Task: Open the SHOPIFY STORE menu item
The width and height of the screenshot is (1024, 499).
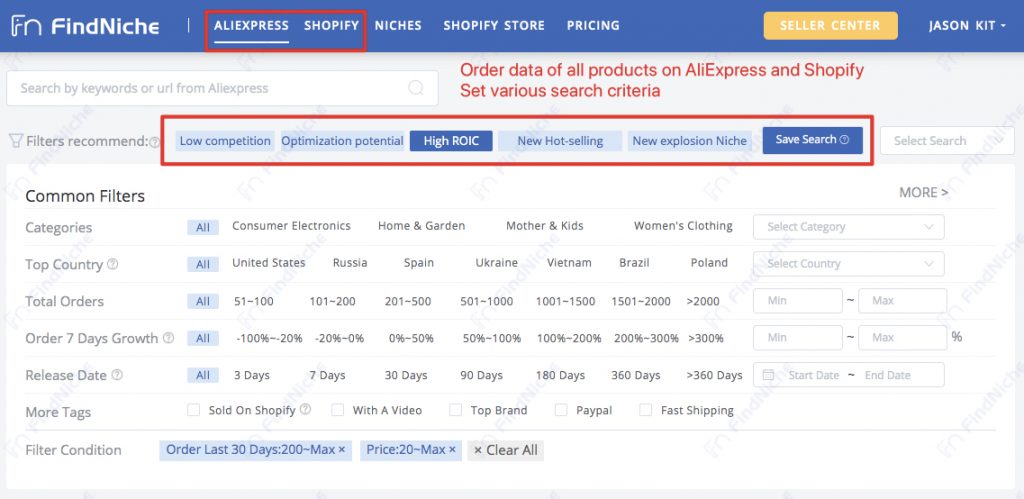Action: click(494, 26)
